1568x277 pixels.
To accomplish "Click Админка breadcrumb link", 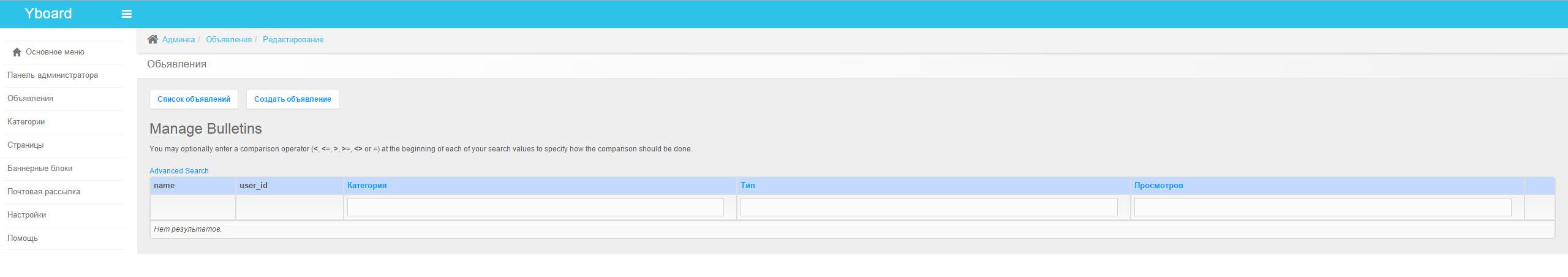I will tap(178, 40).
